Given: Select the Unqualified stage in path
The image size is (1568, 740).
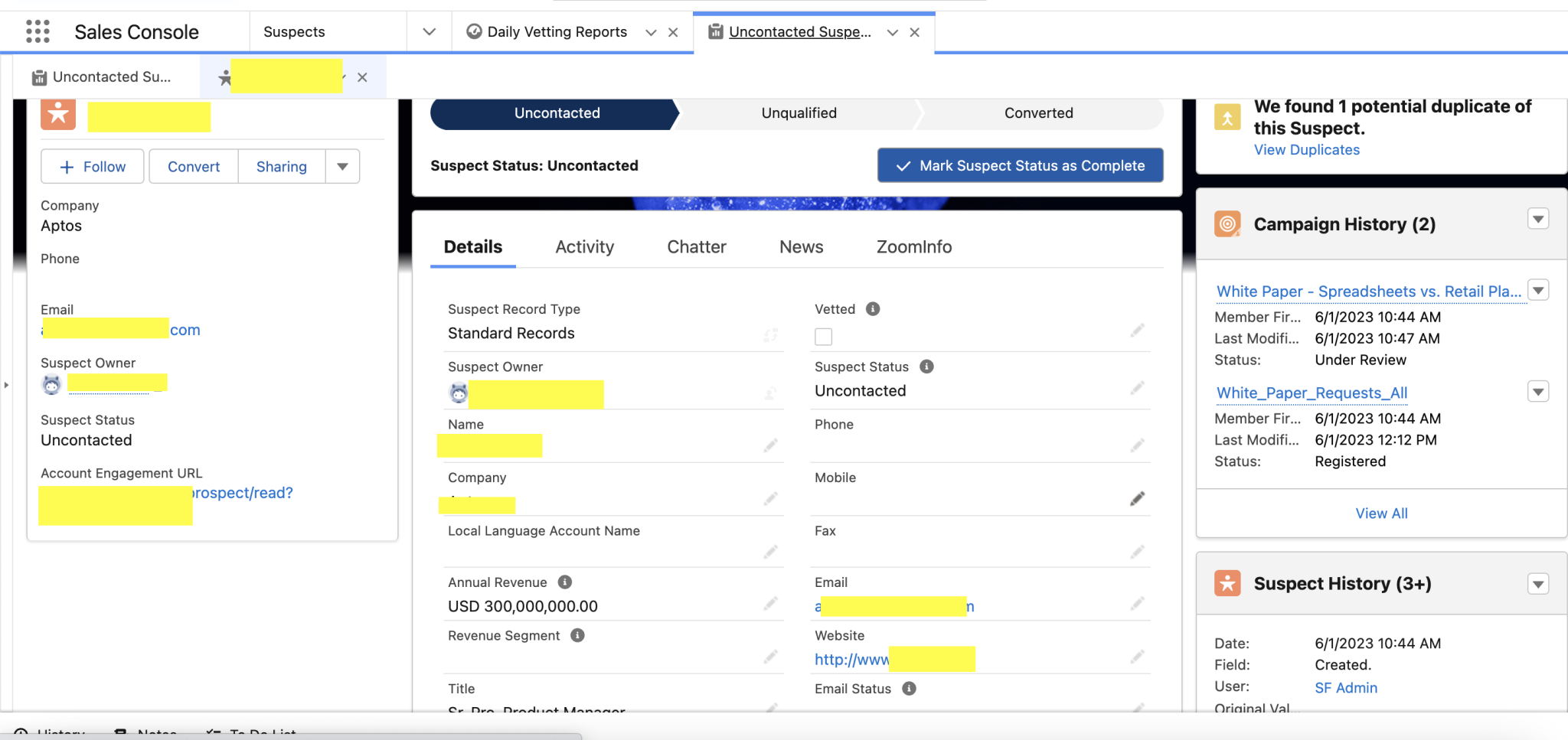Looking at the screenshot, I should 799,113.
